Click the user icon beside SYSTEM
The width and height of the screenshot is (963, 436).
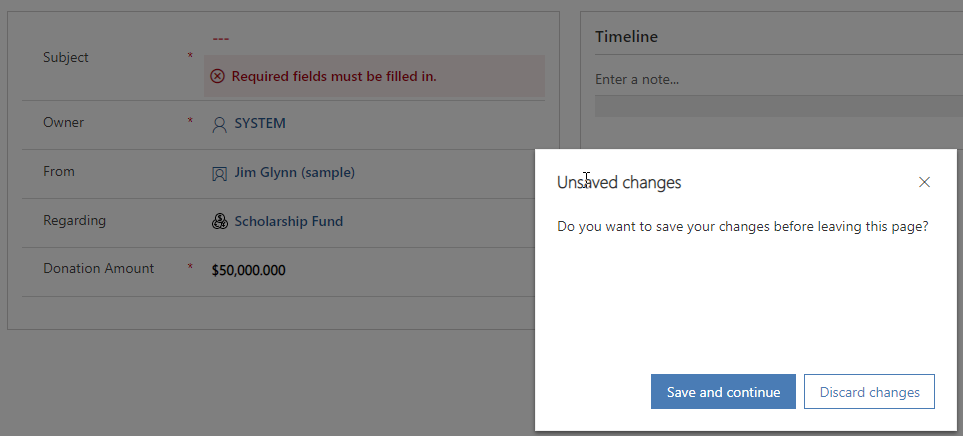(x=219, y=125)
